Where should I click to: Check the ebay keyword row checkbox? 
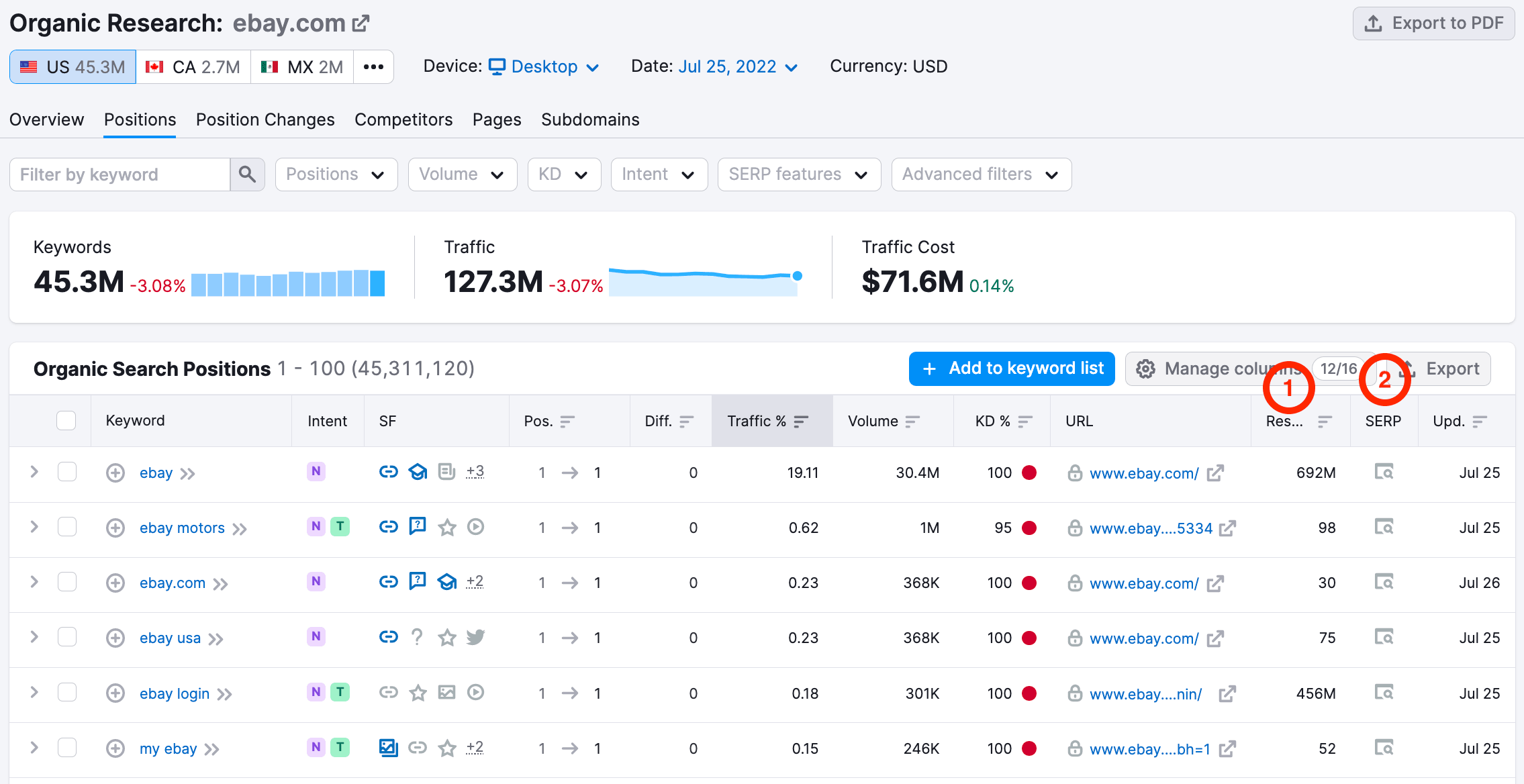click(66, 472)
